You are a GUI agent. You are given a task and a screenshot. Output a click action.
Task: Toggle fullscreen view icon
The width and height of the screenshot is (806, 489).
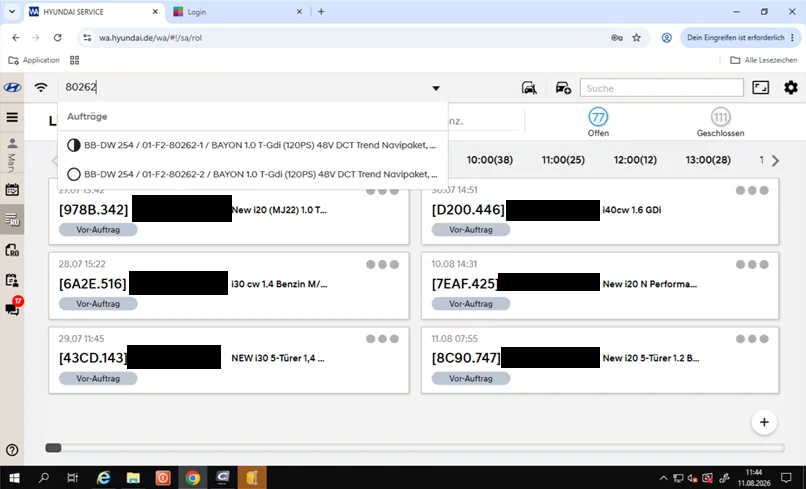coord(760,87)
